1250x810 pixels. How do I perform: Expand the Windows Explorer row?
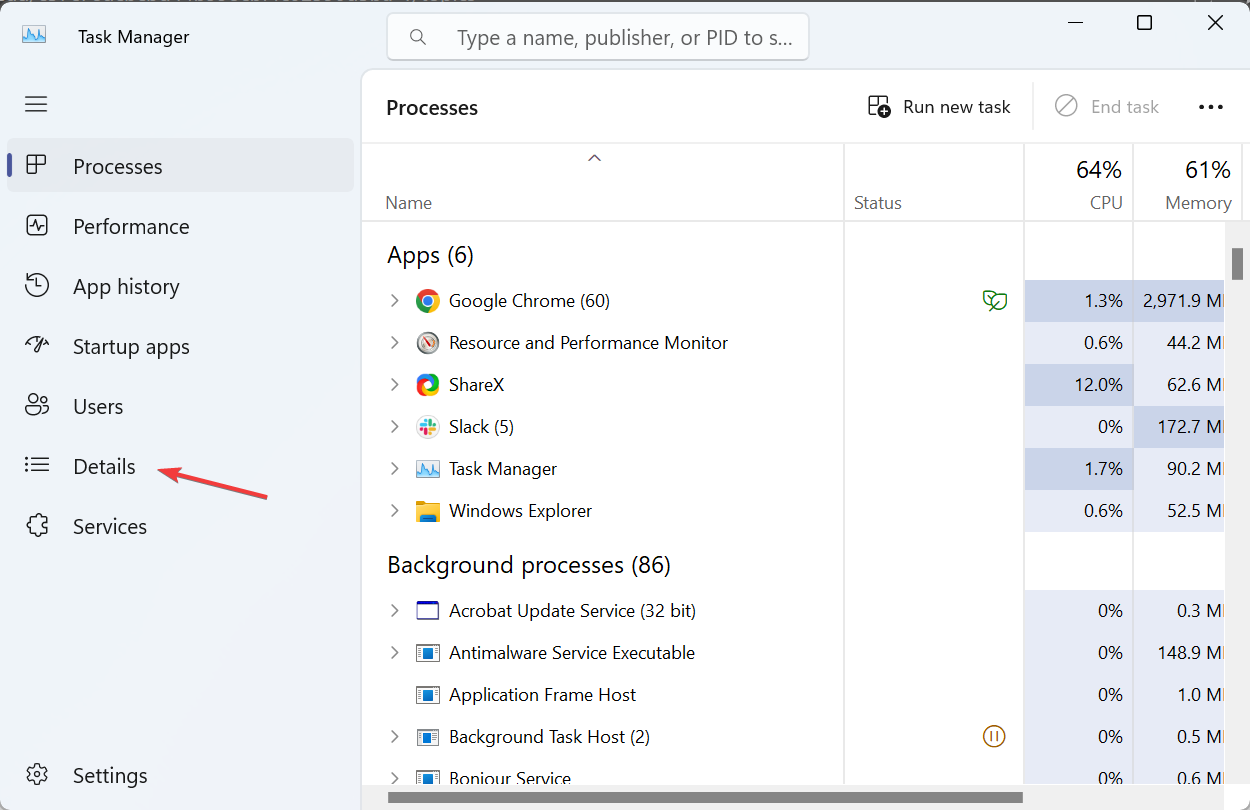(x=394, y=511)
